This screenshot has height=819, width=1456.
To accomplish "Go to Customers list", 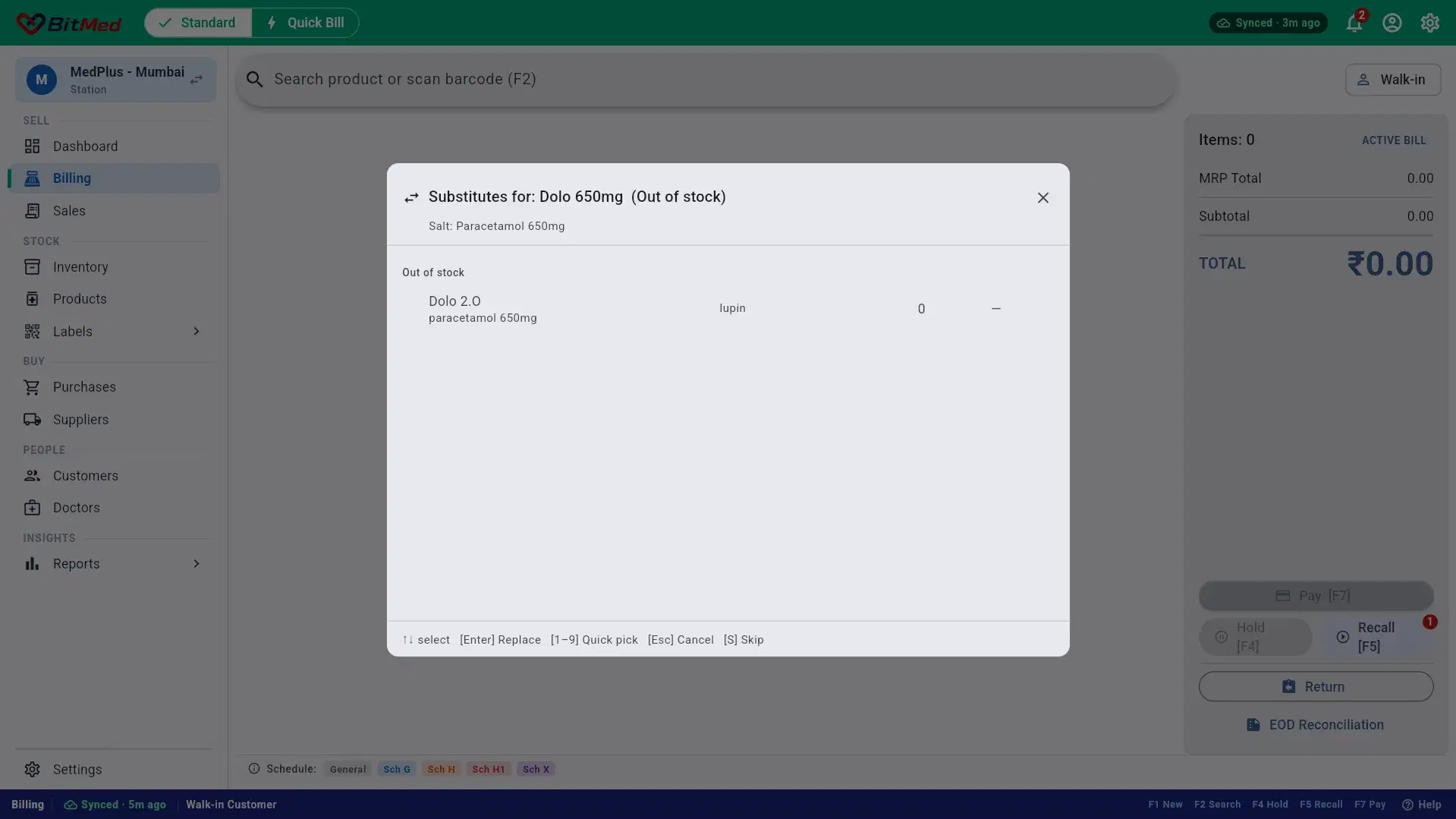I will (114, 476).
